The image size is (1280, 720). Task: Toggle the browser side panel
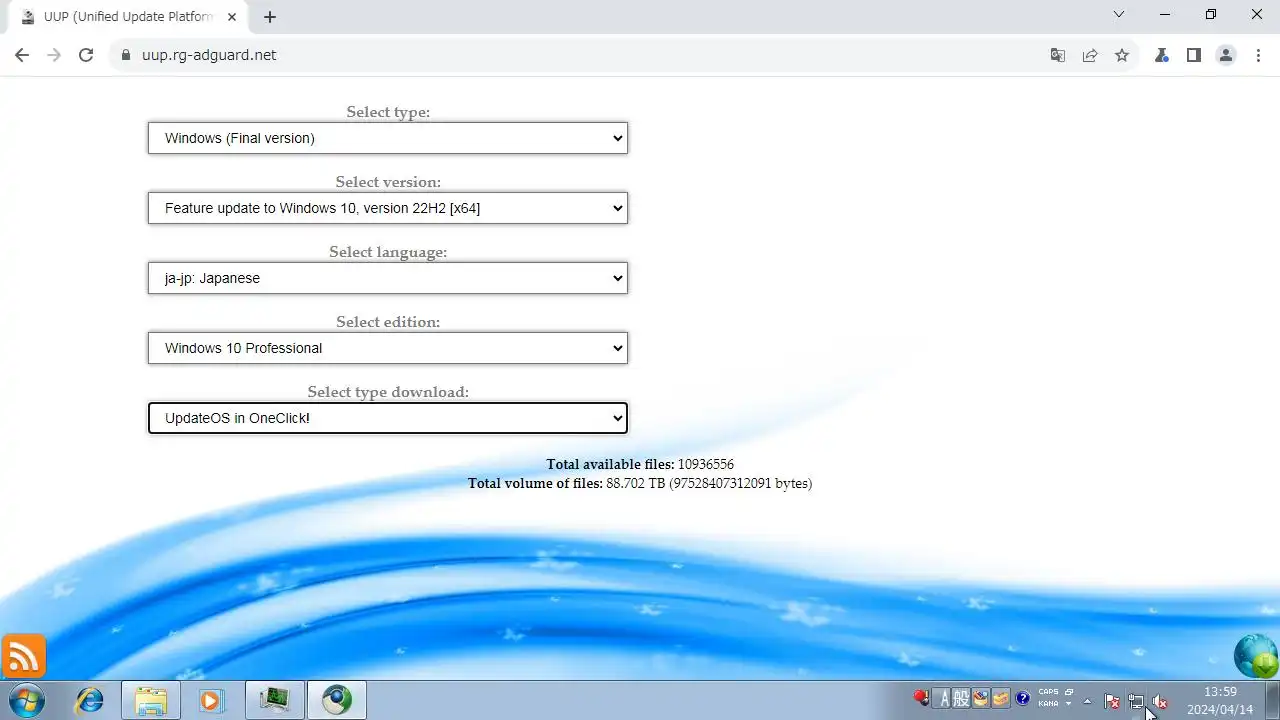click(x=1193, y=55)
